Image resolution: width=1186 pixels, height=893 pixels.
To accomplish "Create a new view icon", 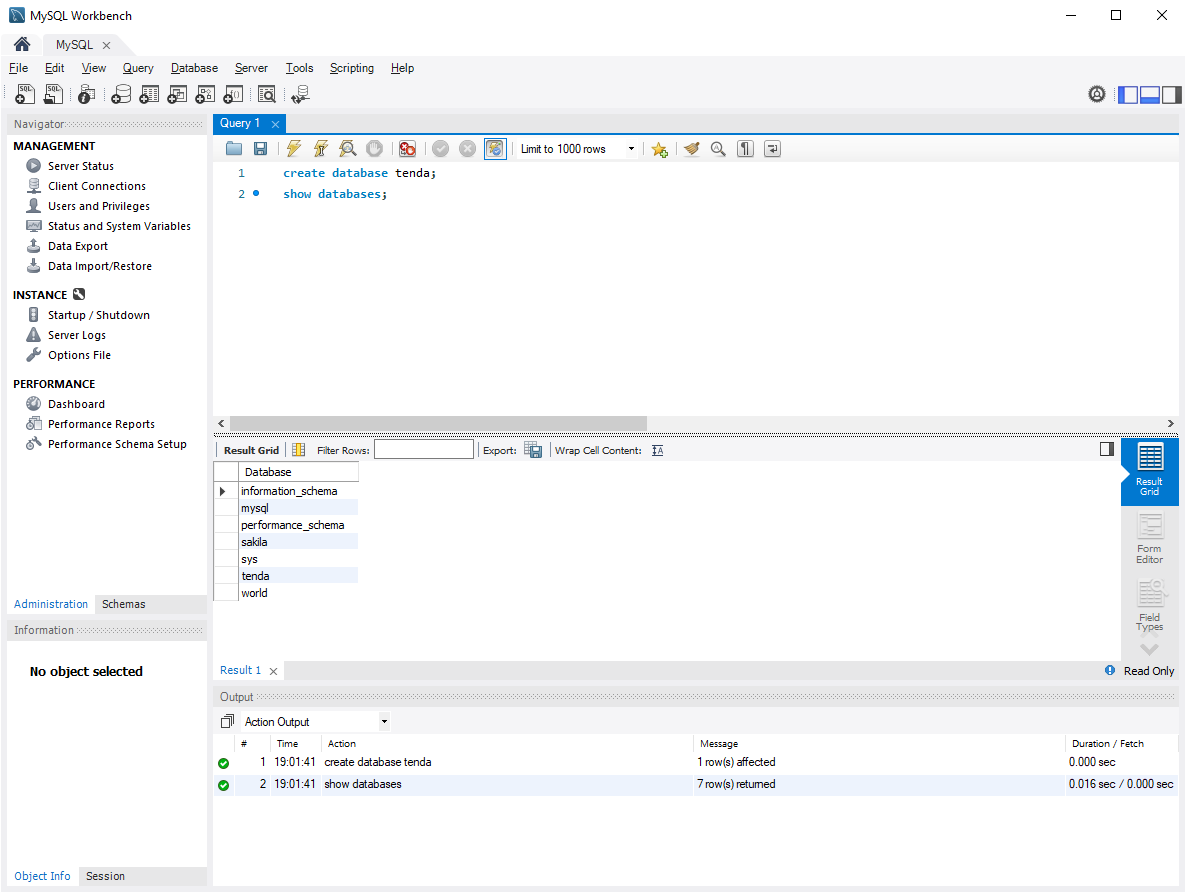I will [177, 95].
